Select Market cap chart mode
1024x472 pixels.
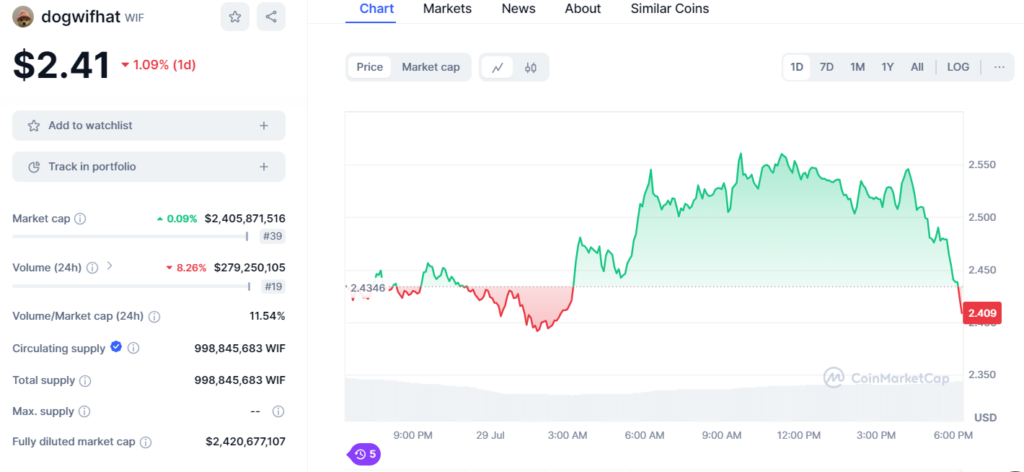[x=430, y=67]
